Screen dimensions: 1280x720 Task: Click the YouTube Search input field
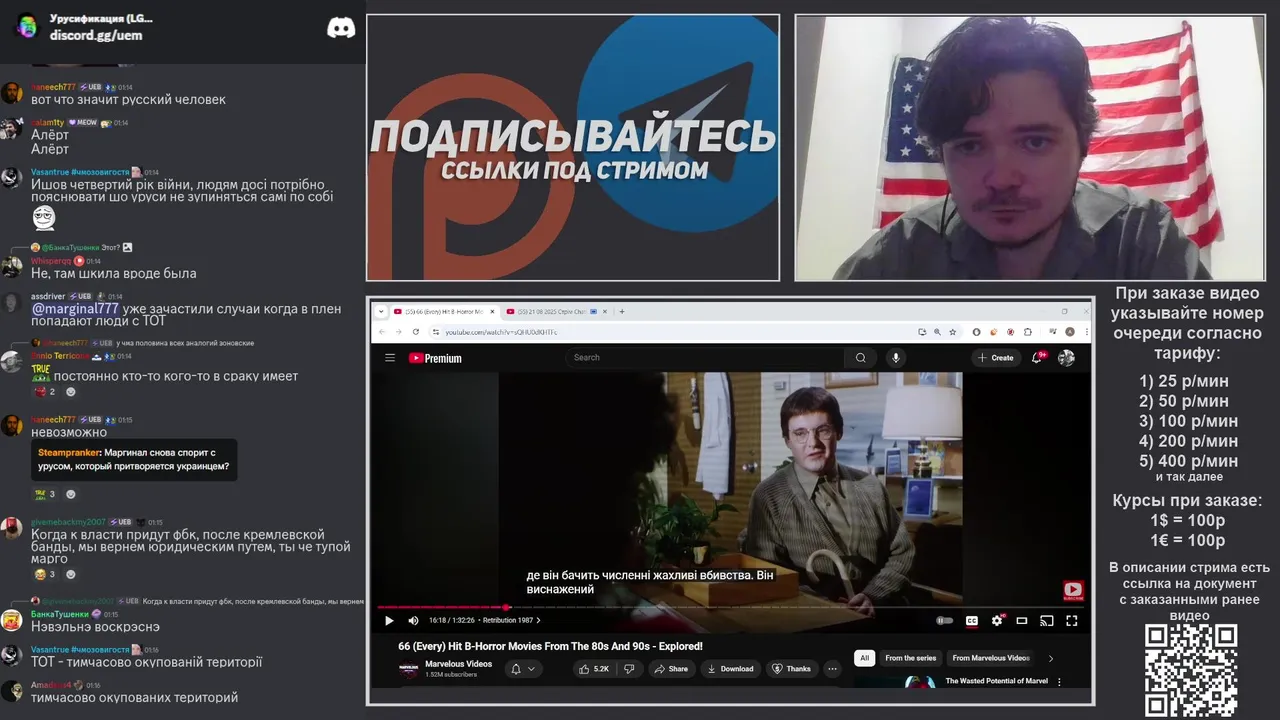705,358
